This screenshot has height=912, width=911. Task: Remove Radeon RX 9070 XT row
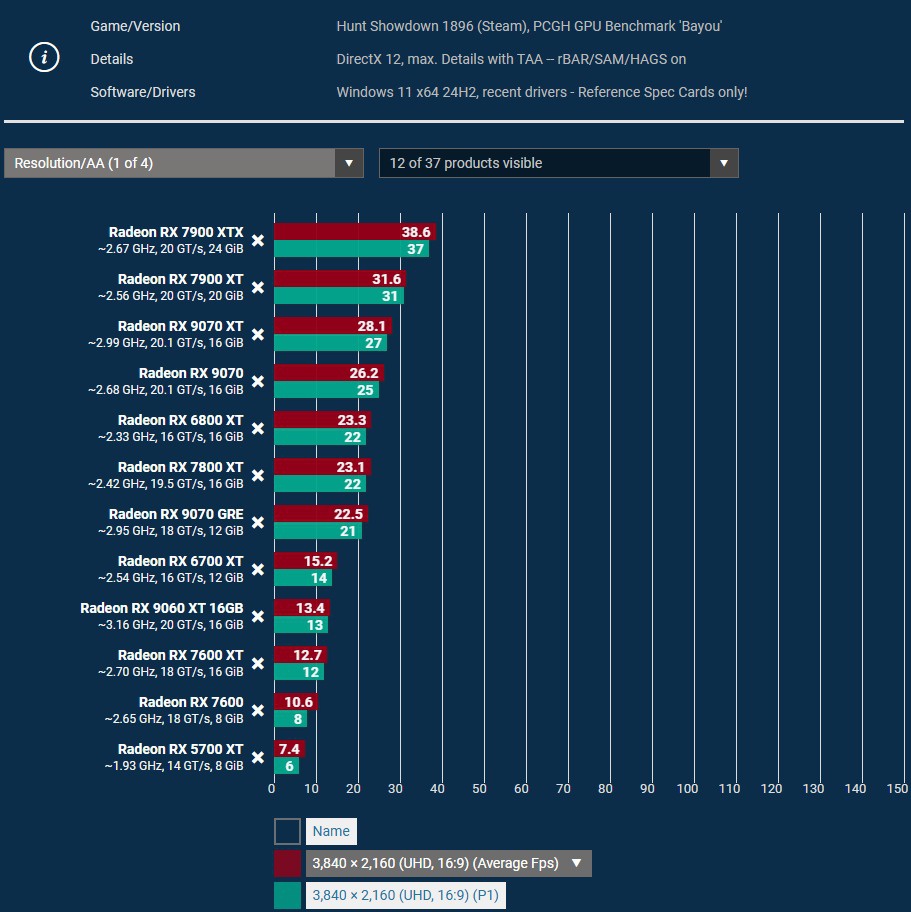[258, 334]
